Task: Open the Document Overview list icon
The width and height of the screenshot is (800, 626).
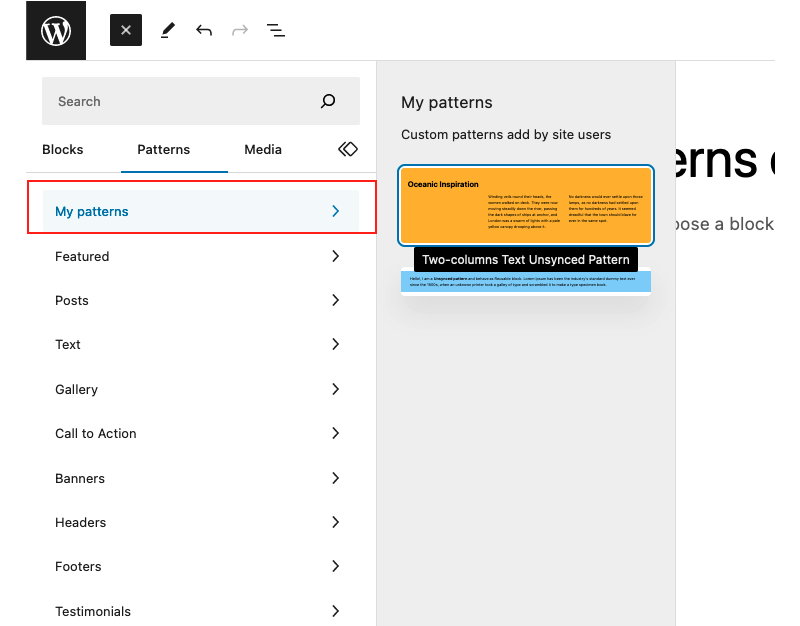Action: pos(276,30)
